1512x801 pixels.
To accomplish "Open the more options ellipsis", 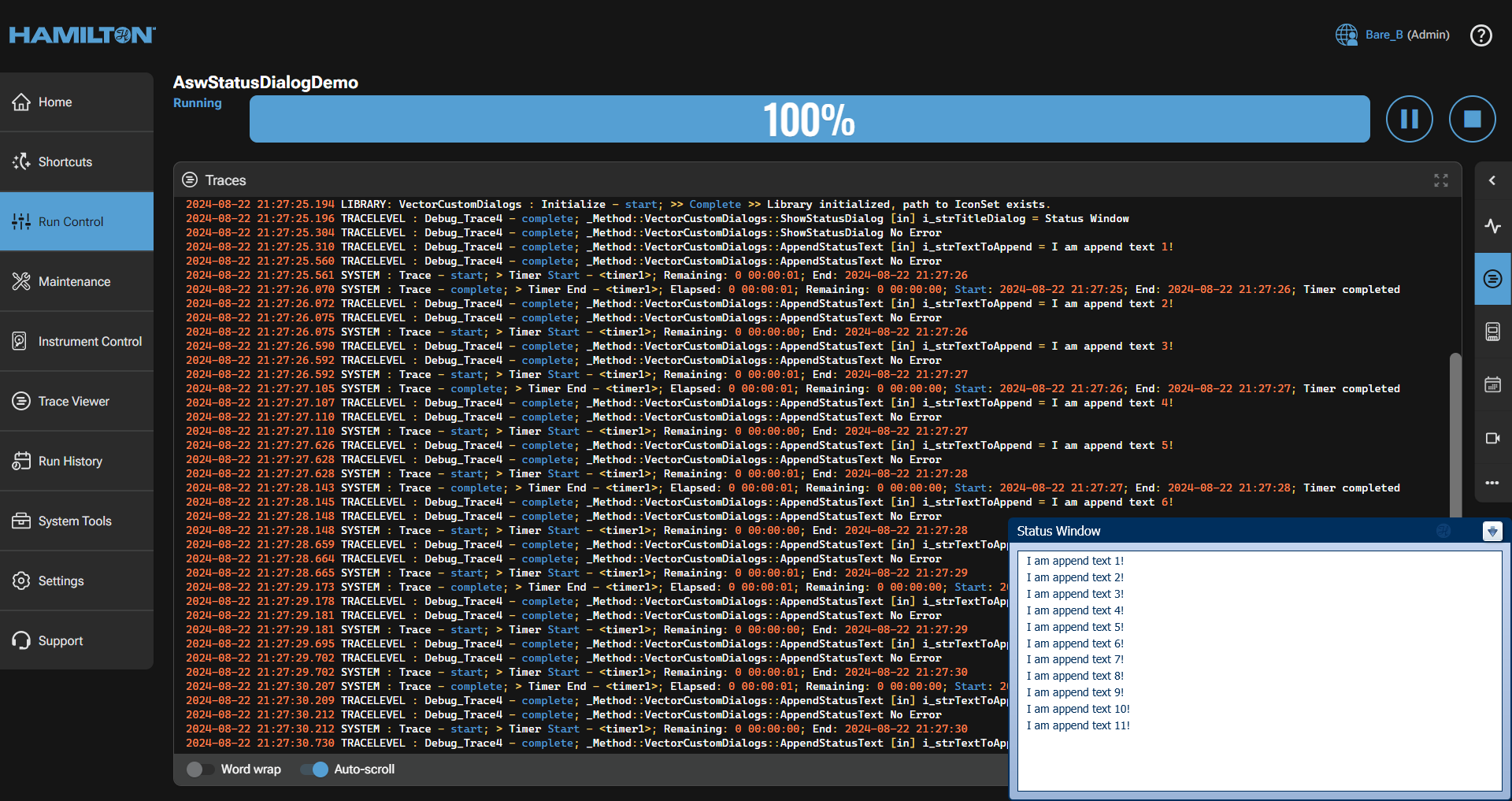I will point(1492,483).
